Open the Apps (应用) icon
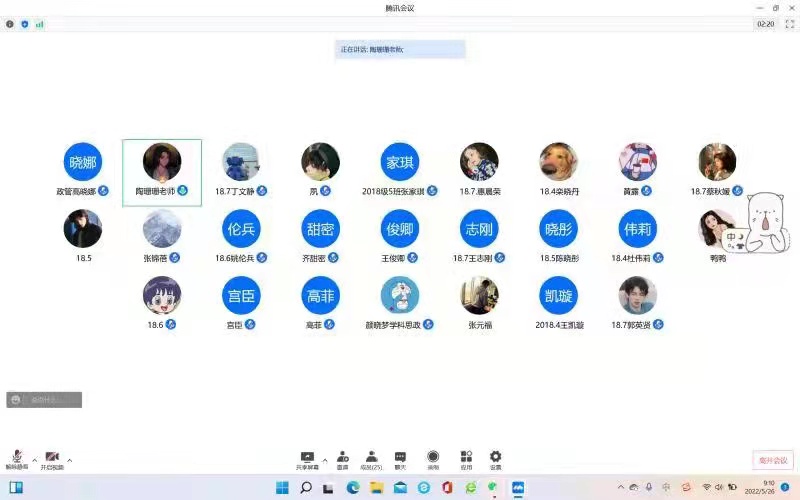This screenshot has height=500, width=800. [x=466, y=458]
